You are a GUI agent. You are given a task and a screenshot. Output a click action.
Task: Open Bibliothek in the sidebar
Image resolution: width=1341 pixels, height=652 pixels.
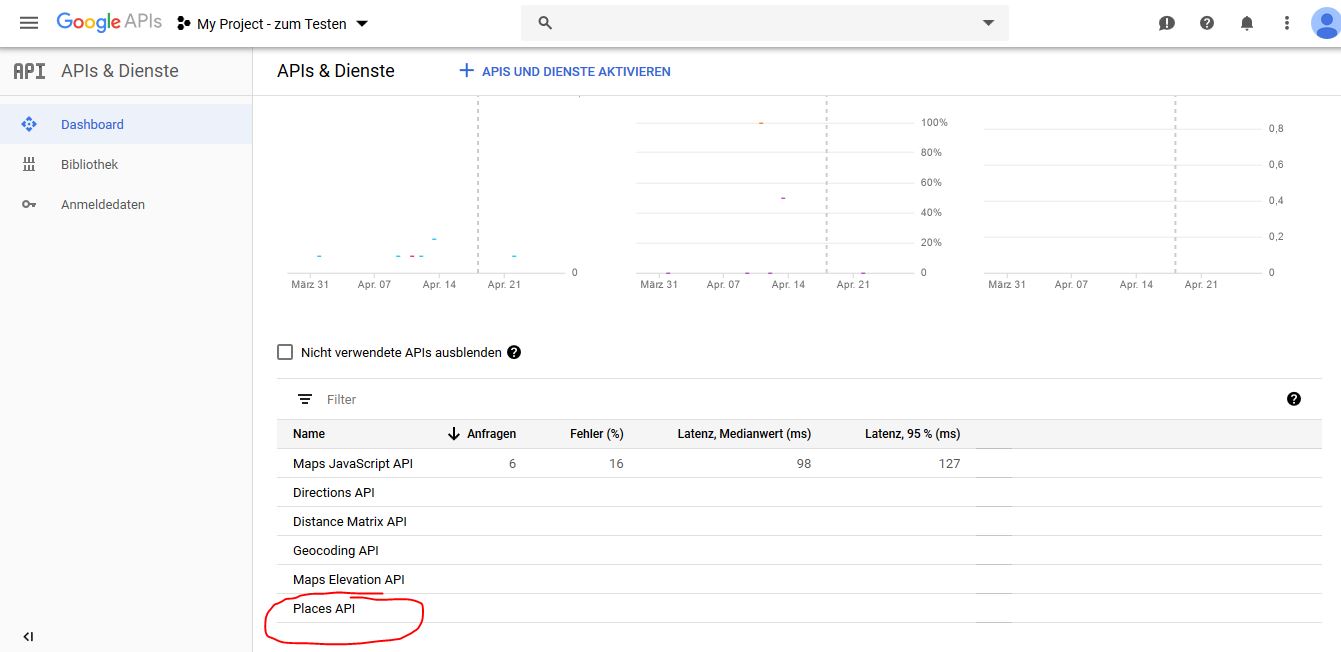click(126, 164)
